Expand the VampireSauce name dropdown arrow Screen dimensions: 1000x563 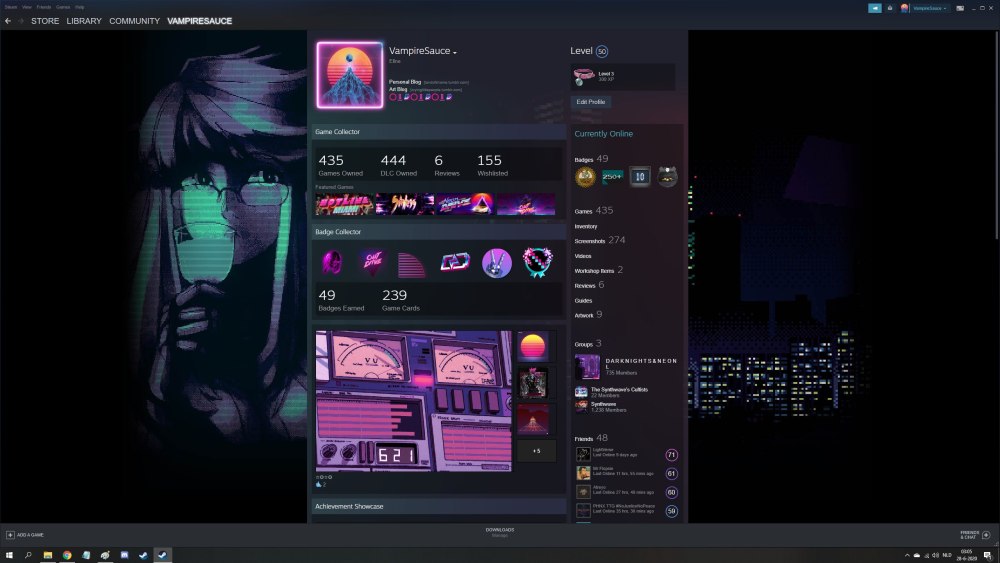point(455,52)
